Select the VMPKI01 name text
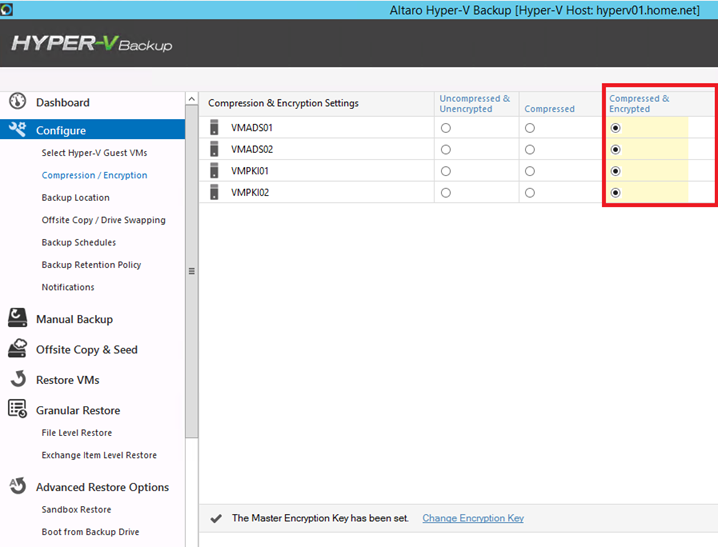This screenshot has width=718, height=547. (250, 171)
